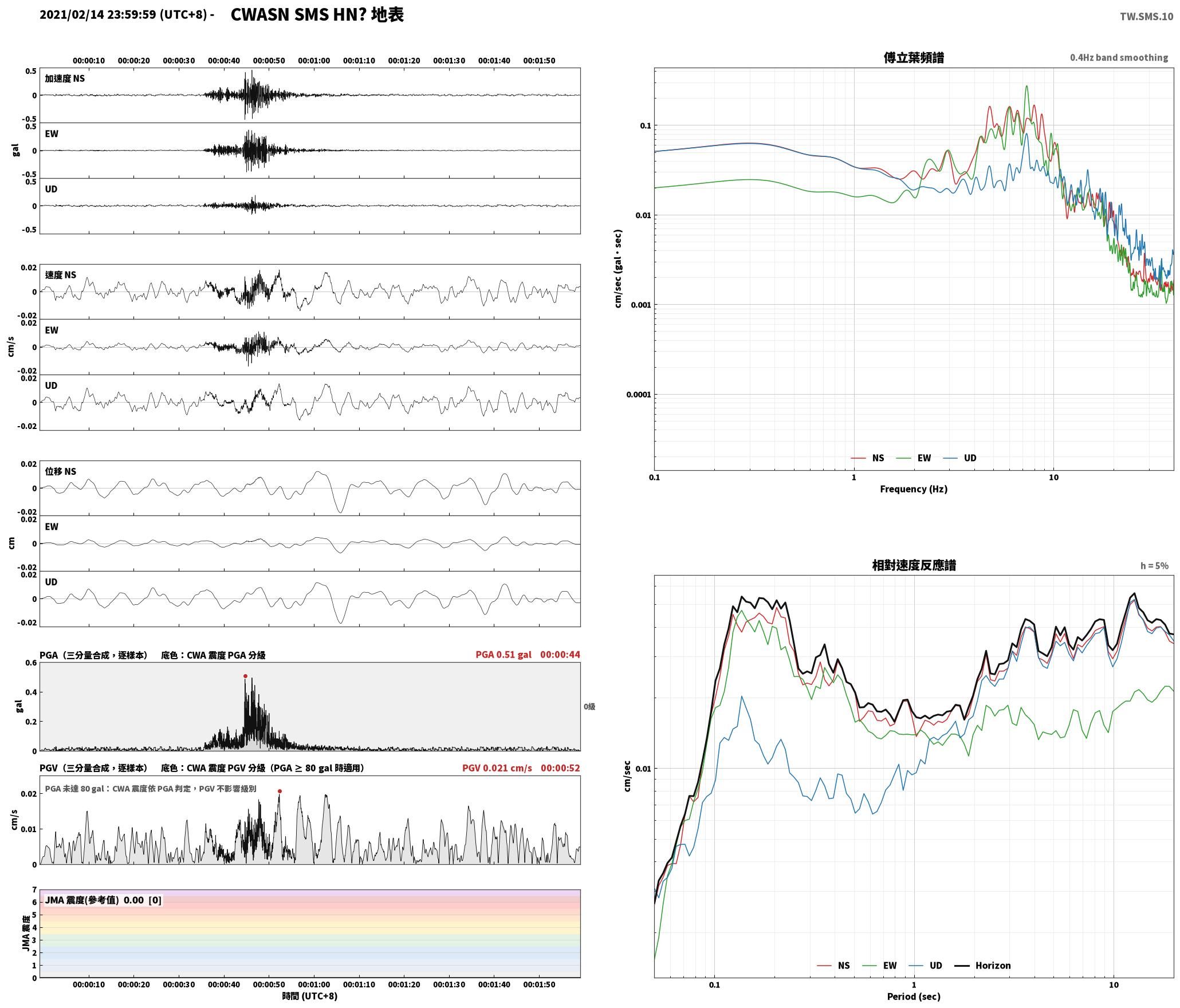Image resolution: width=1180 pixels, height=1008 pixels.
Task: Click the h = 5% damping label
Action: point(1154,566)
